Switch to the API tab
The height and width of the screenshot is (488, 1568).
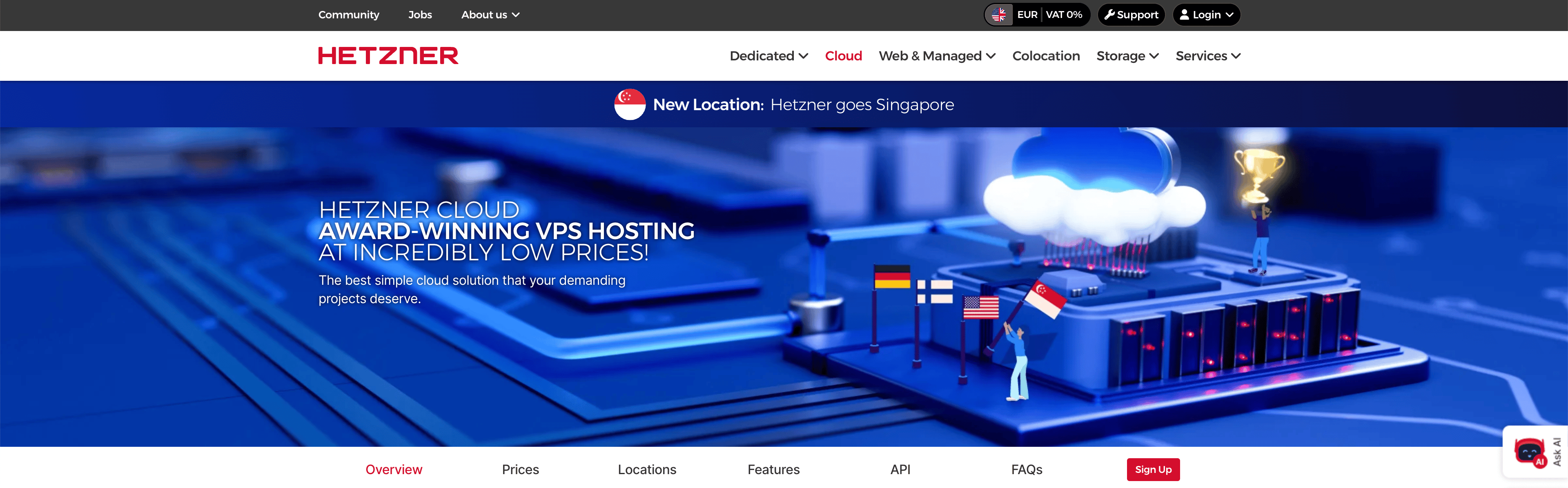[x=900, y=470]
